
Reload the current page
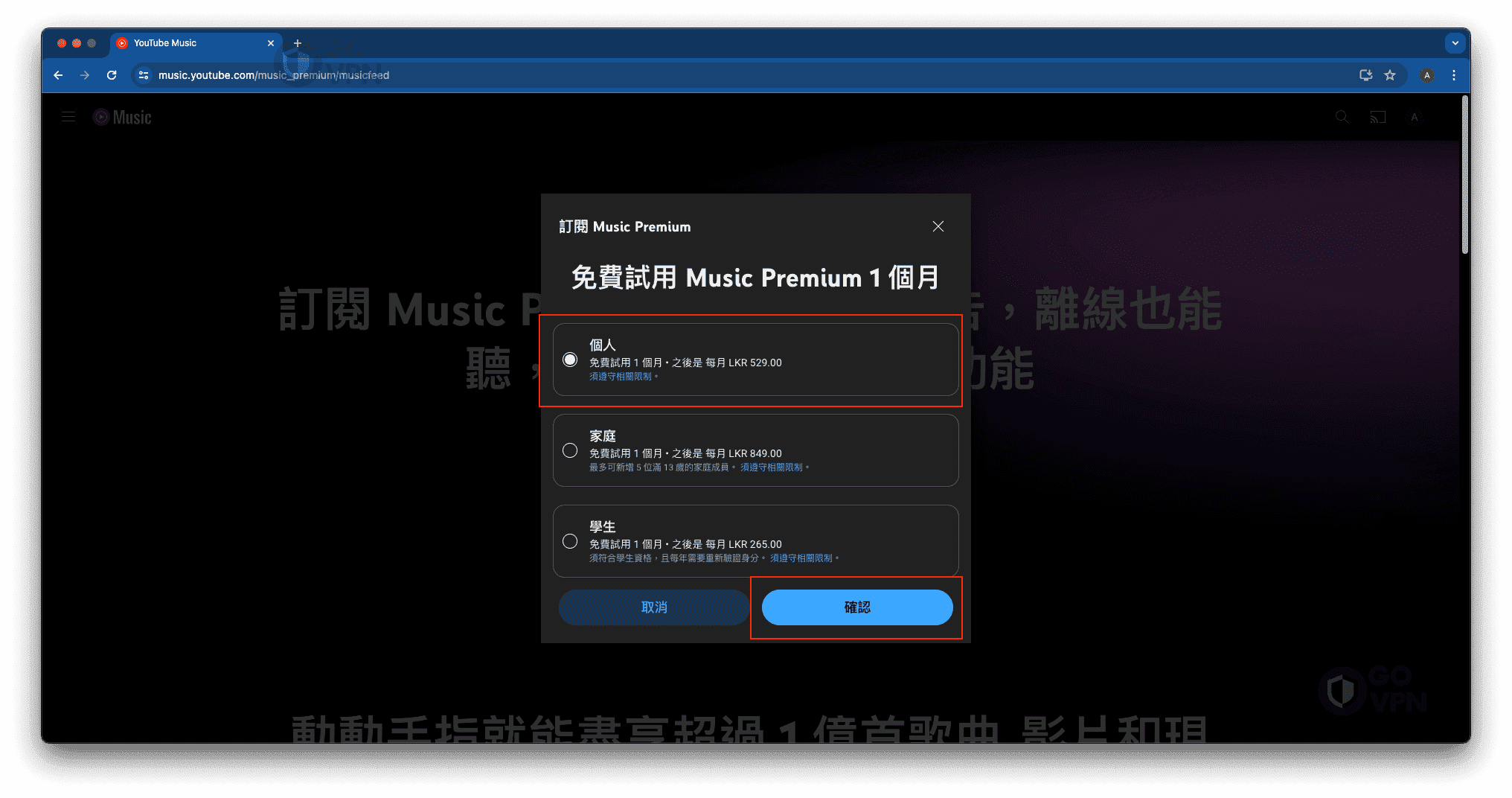(112, 75)
